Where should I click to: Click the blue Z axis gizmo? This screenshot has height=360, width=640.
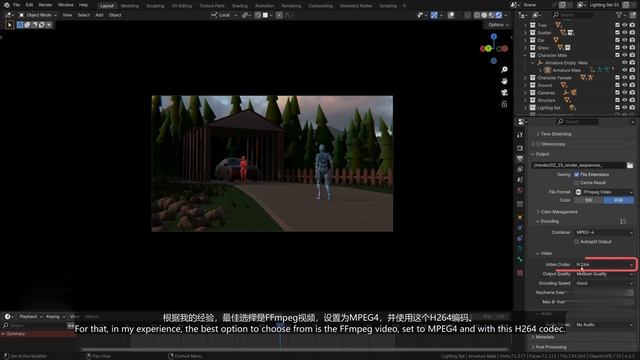click(494, 37)
